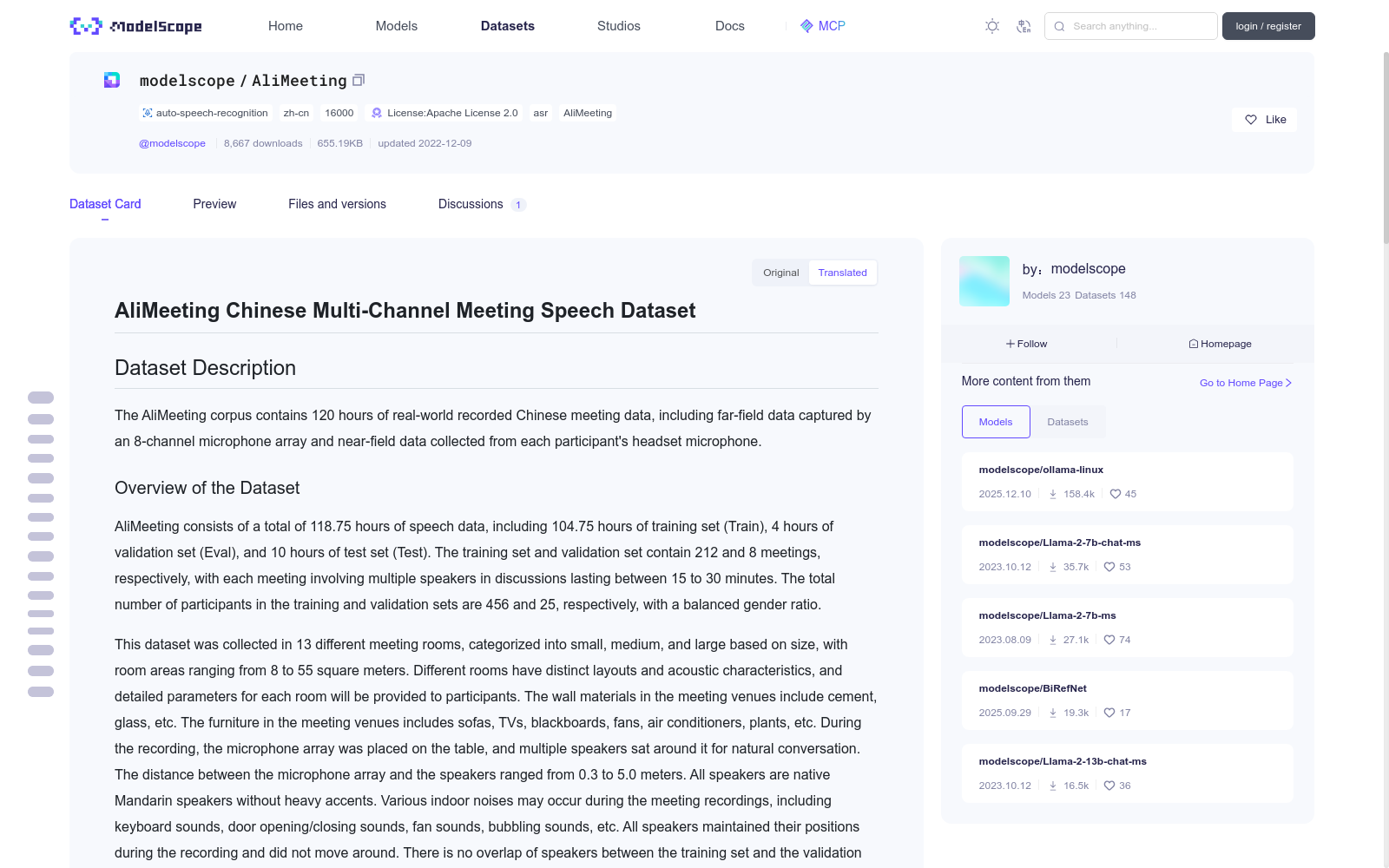Click the download icon on Llama-2-13b-chat-ms card

1053,786
